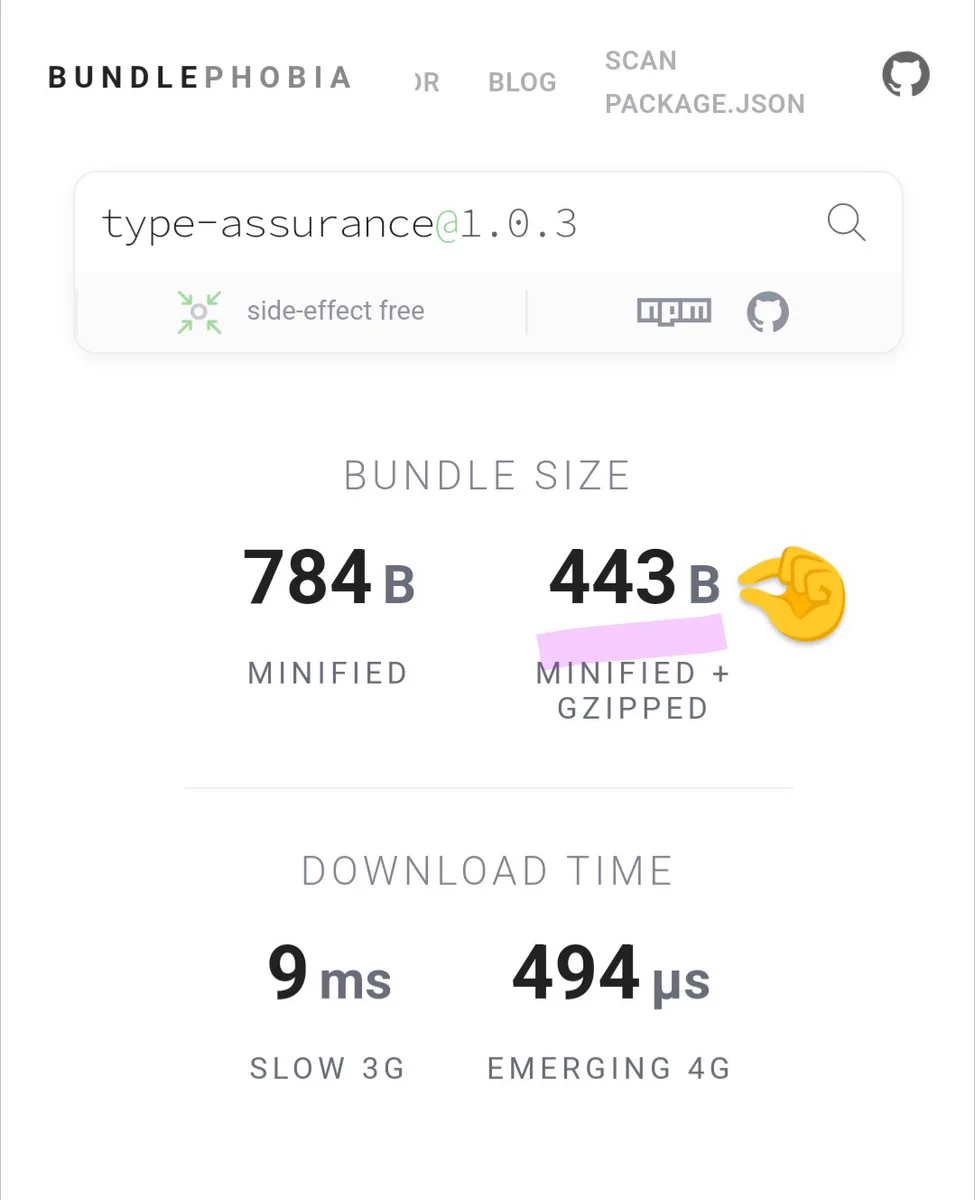
Task: Open the npm package page icon
Action: pyautogui.click(x=674, y=312)
